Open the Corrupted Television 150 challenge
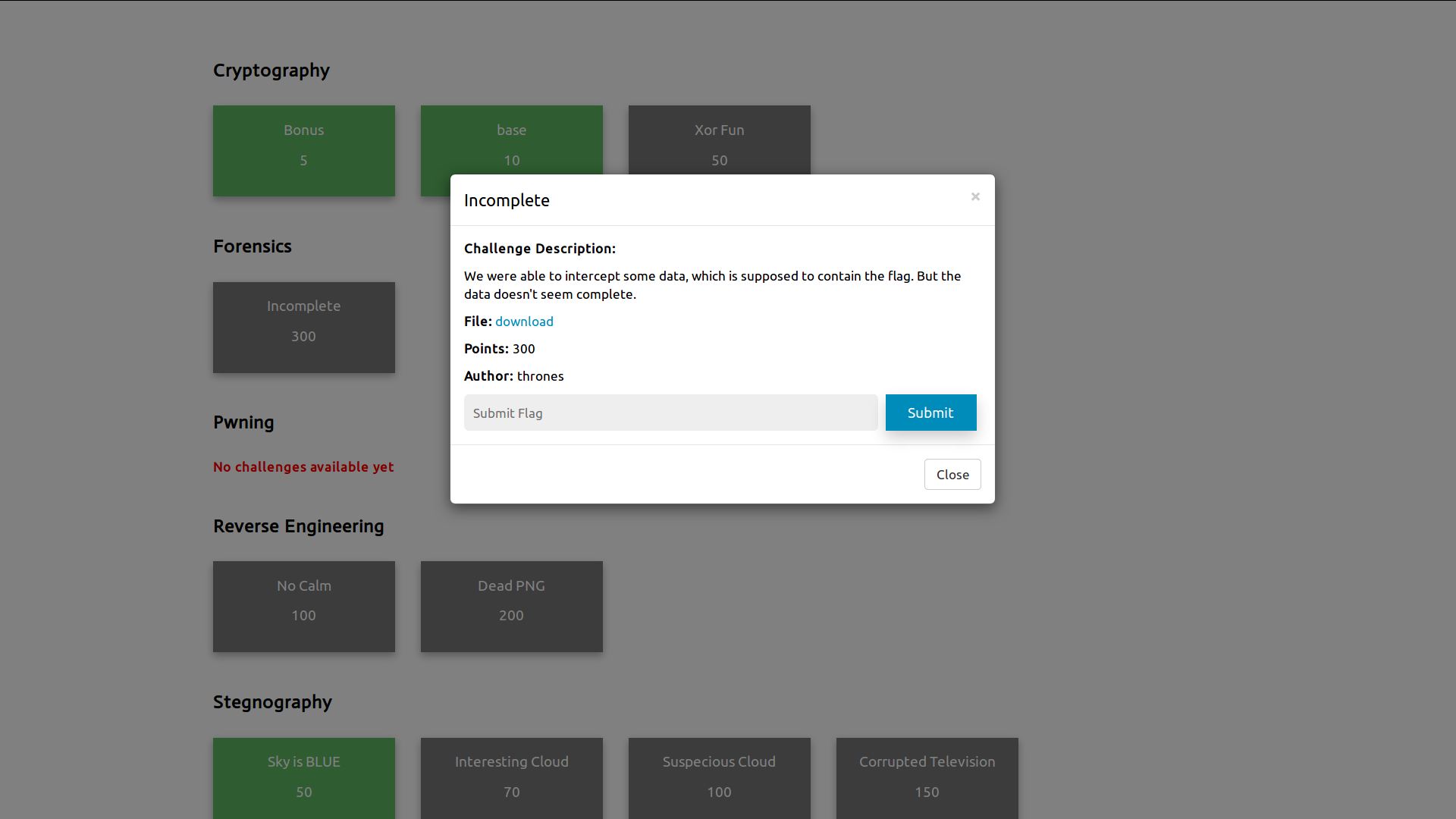Viewport: 1456px width, 819px height. 927,777
